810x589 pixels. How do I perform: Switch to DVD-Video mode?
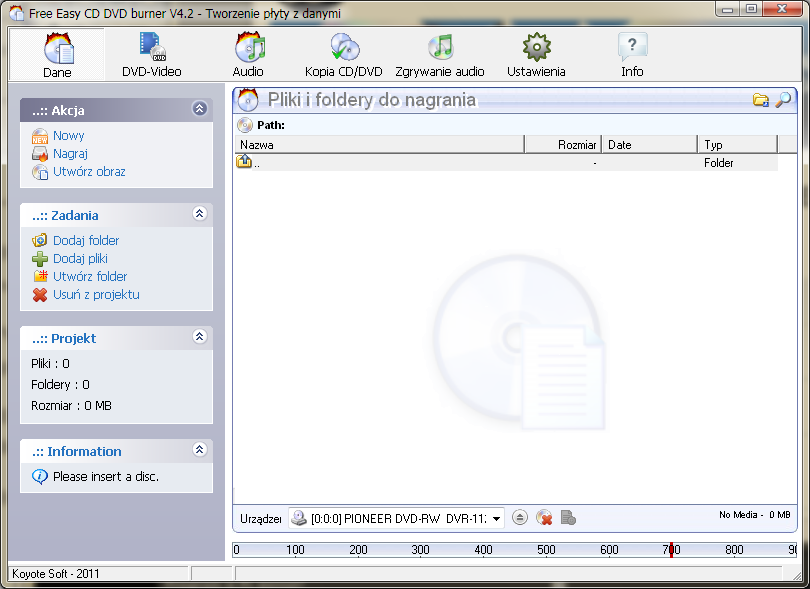pos(151,55)
